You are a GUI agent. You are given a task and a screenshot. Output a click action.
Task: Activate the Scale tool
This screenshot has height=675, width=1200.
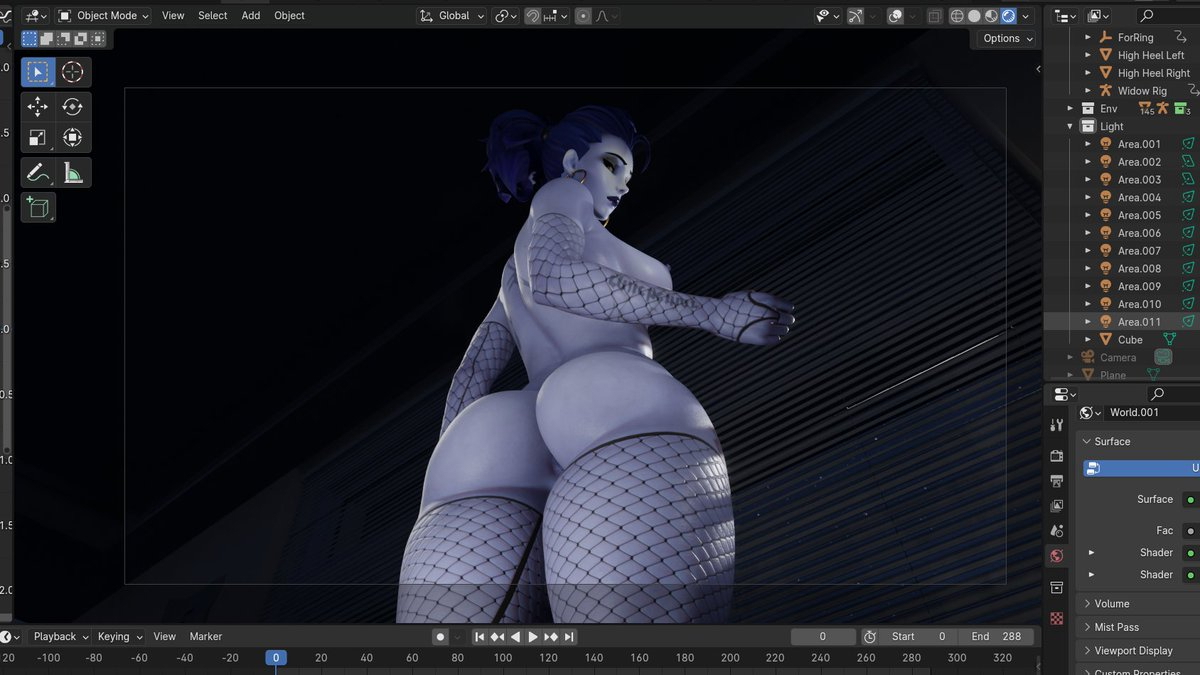38,138
